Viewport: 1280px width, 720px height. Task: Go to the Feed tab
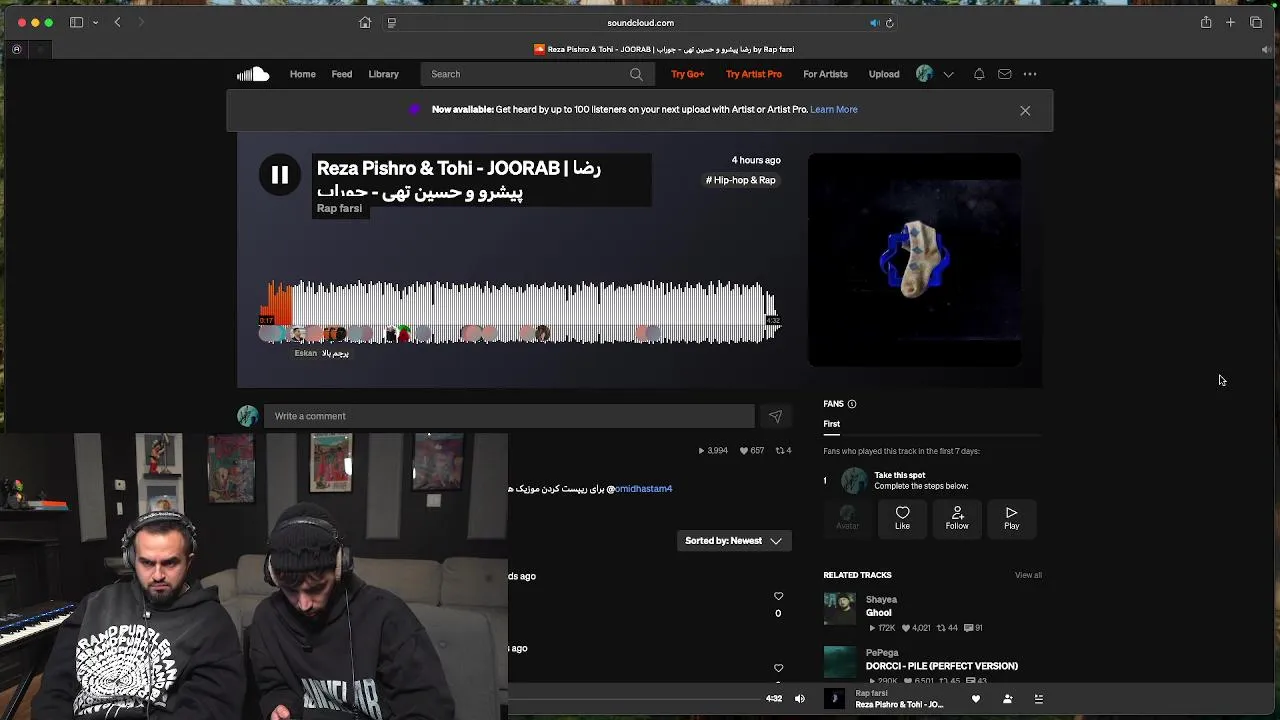click(342, 74)
